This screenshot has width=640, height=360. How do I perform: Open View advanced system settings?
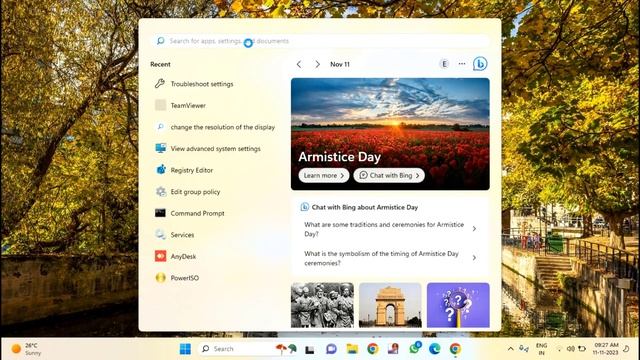pyautogui.click(x=208, y=149)
